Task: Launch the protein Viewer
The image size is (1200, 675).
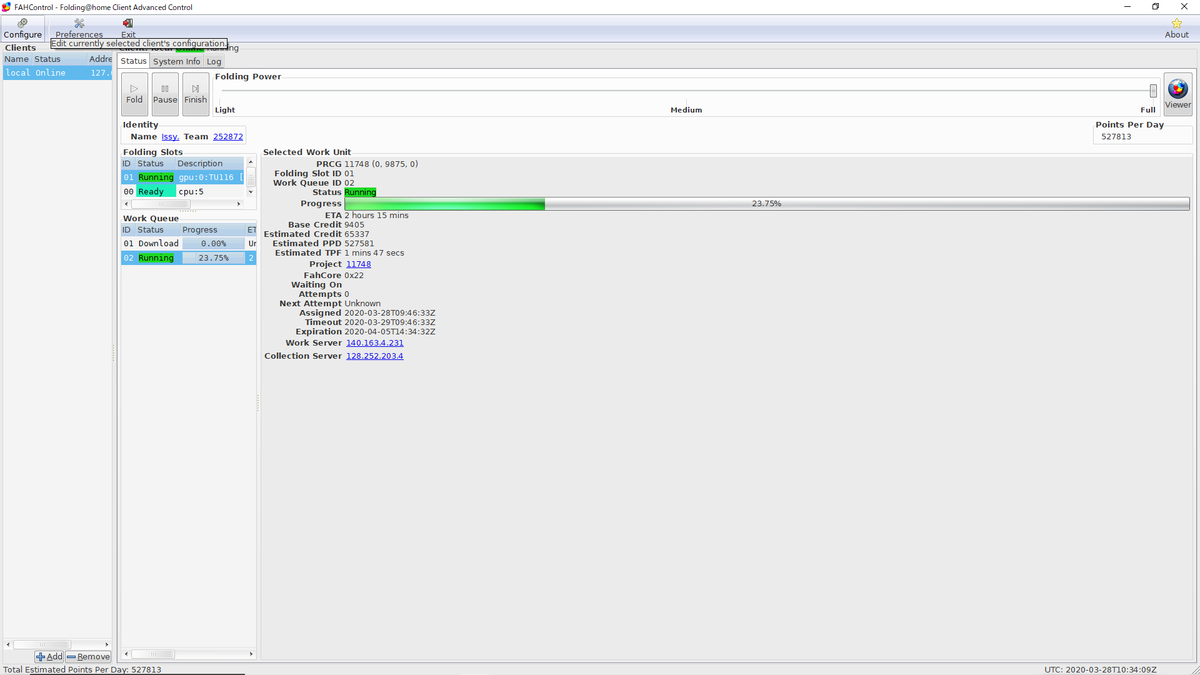Action: click(x=1178, y=95)
